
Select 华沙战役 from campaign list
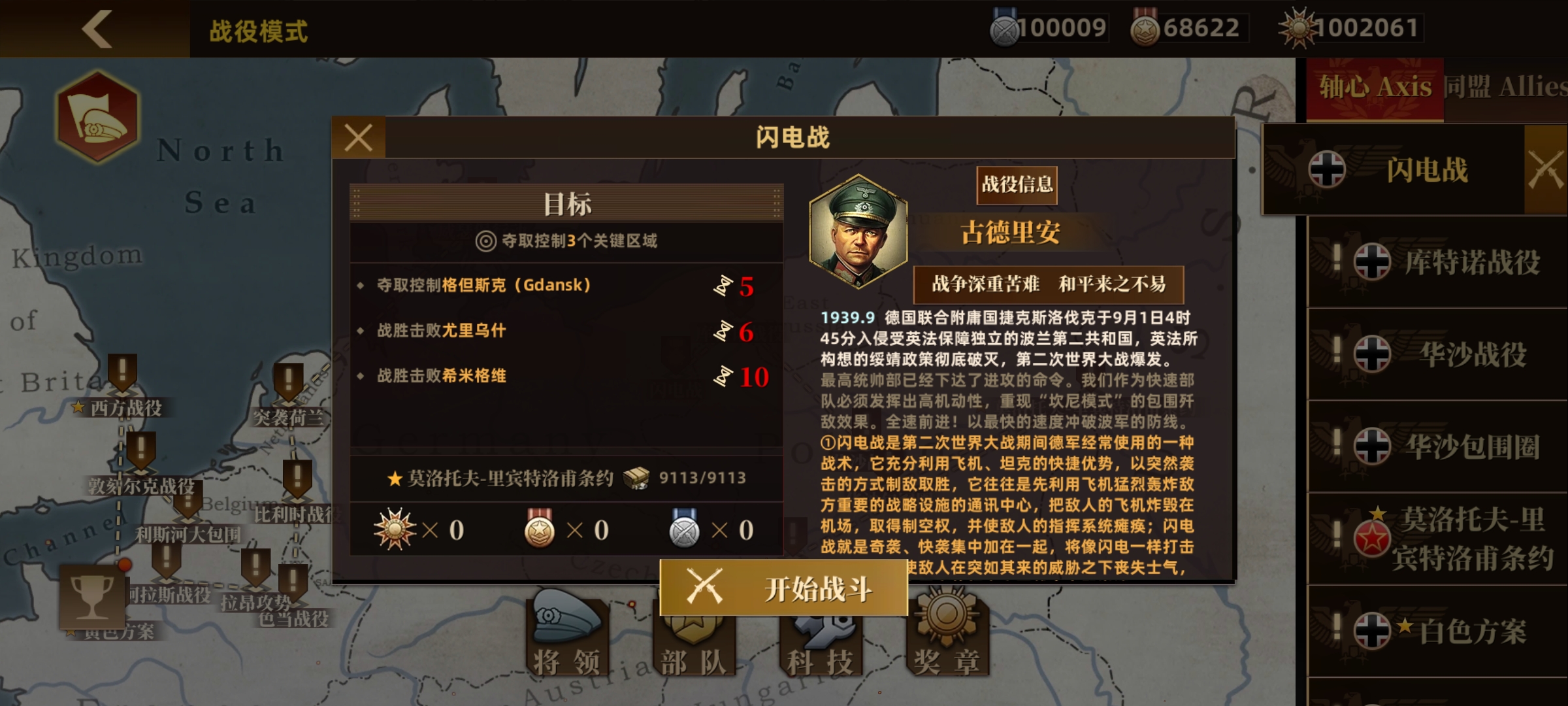(1437, 354)
